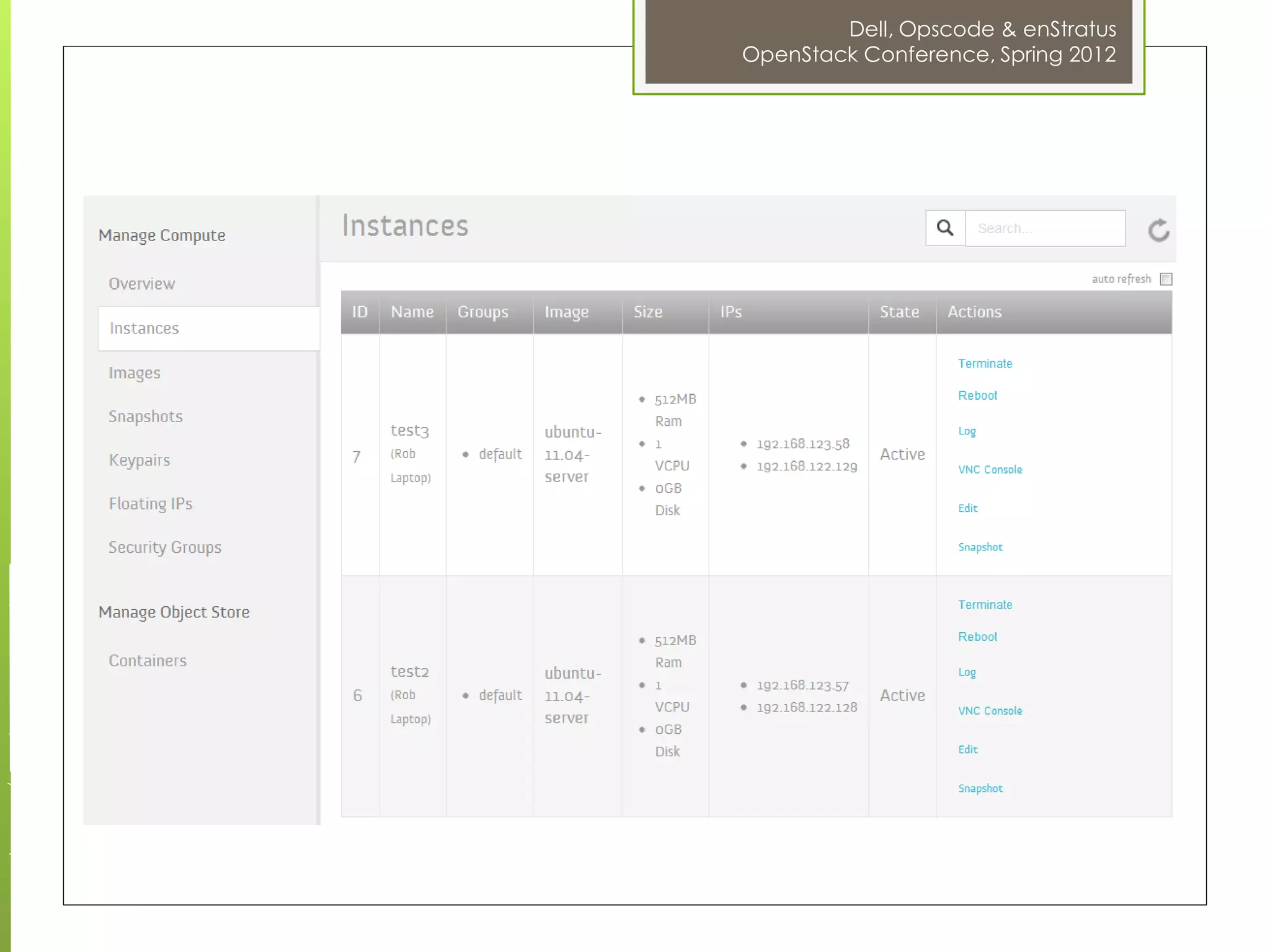Image resolution: width=1270 pixels, height=952 pixels.
Task: Open Overview in the sidebar
Action: 142,284
